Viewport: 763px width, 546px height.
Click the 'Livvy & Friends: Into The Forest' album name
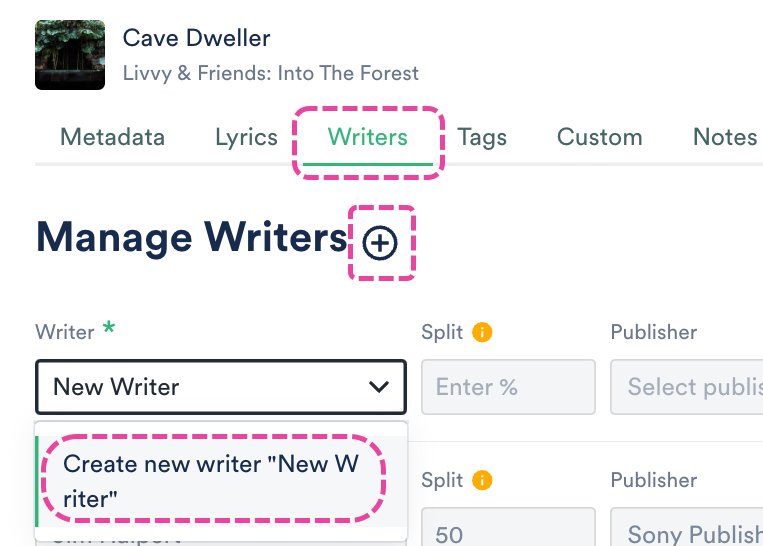click(x=270, y=73)
